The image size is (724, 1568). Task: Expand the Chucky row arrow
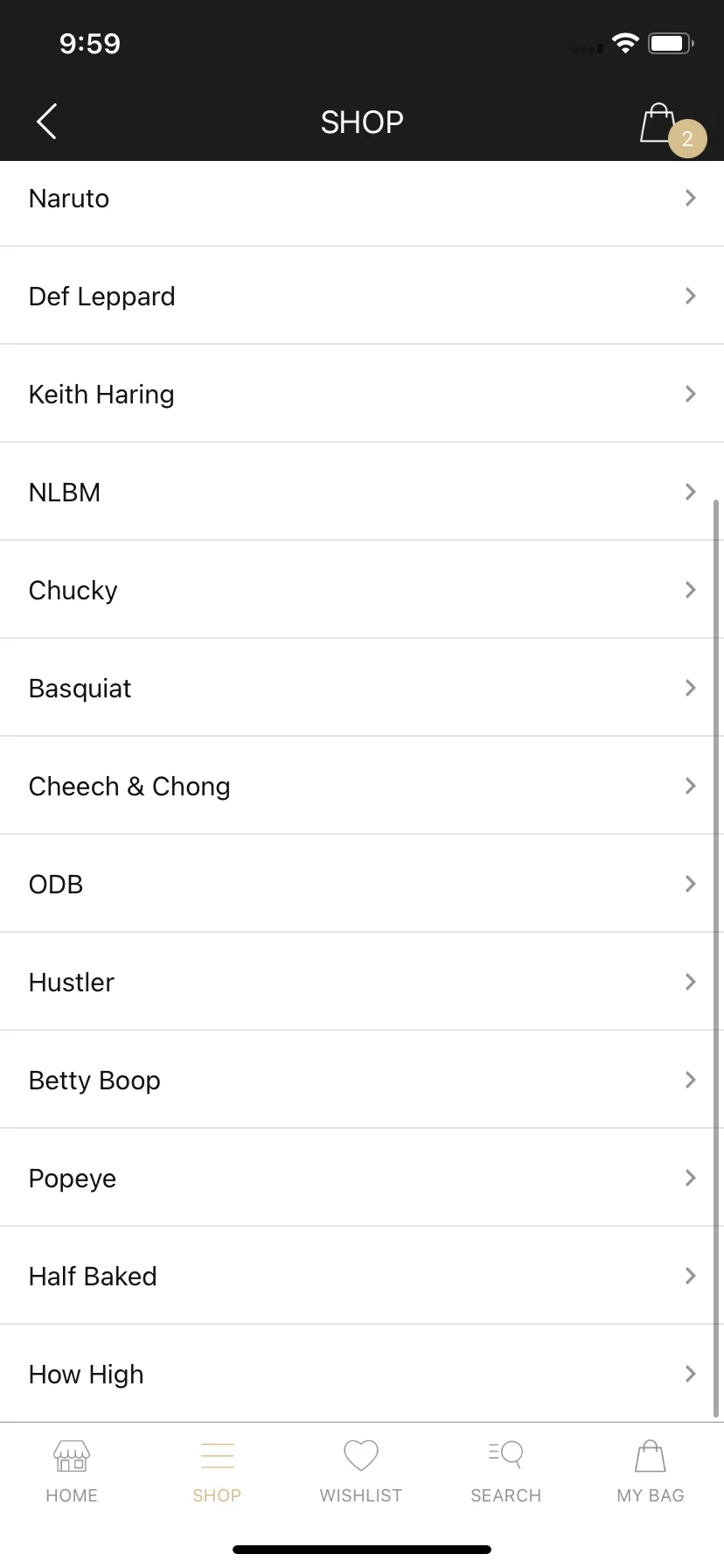pyautogui.click(x=691, y=590)
